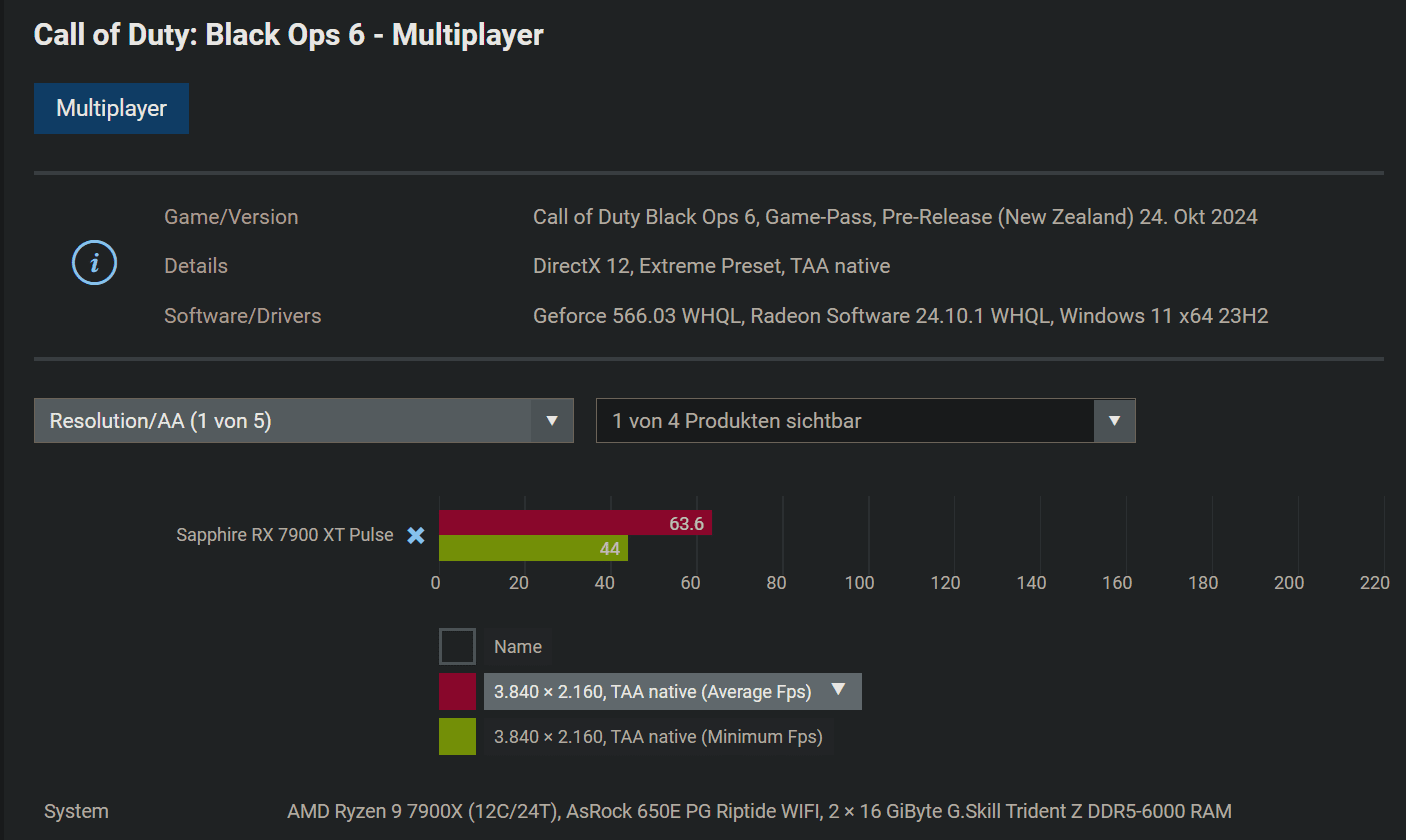This screenshot has height=840, width=1406.
Task: Expand the 3.840 × 2.160 Average Fps series selector
Action: [673, 691]
